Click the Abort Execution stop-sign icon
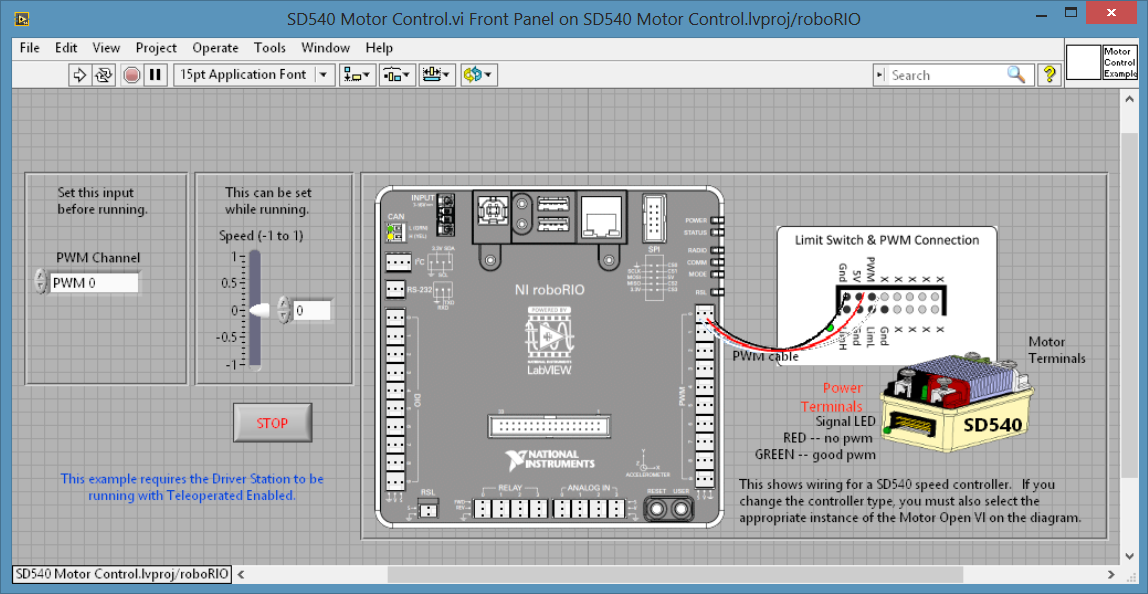Screen dimensions: 1148x594 click(x=130, y=74)
